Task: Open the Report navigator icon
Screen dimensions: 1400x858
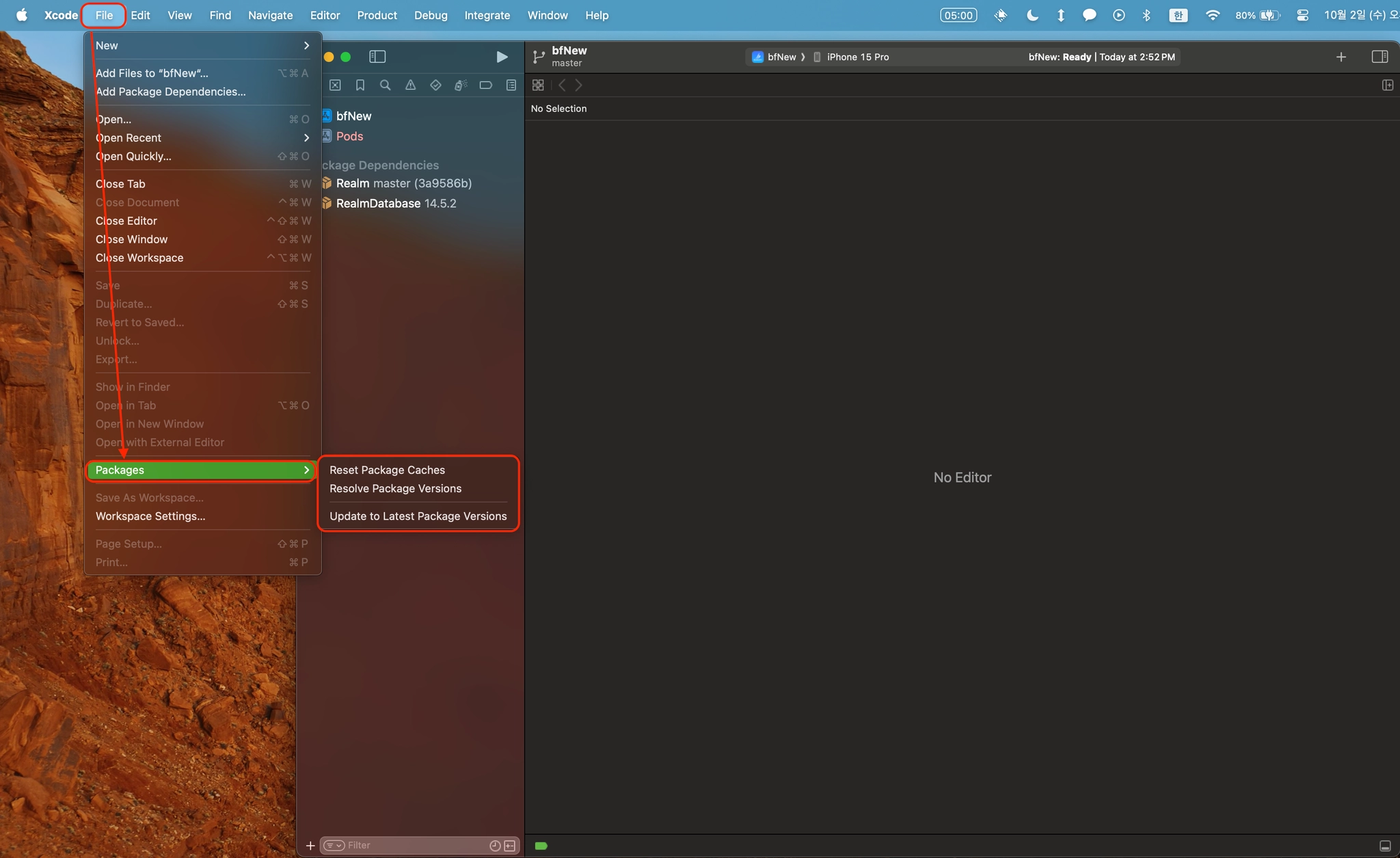Action: 511,85
